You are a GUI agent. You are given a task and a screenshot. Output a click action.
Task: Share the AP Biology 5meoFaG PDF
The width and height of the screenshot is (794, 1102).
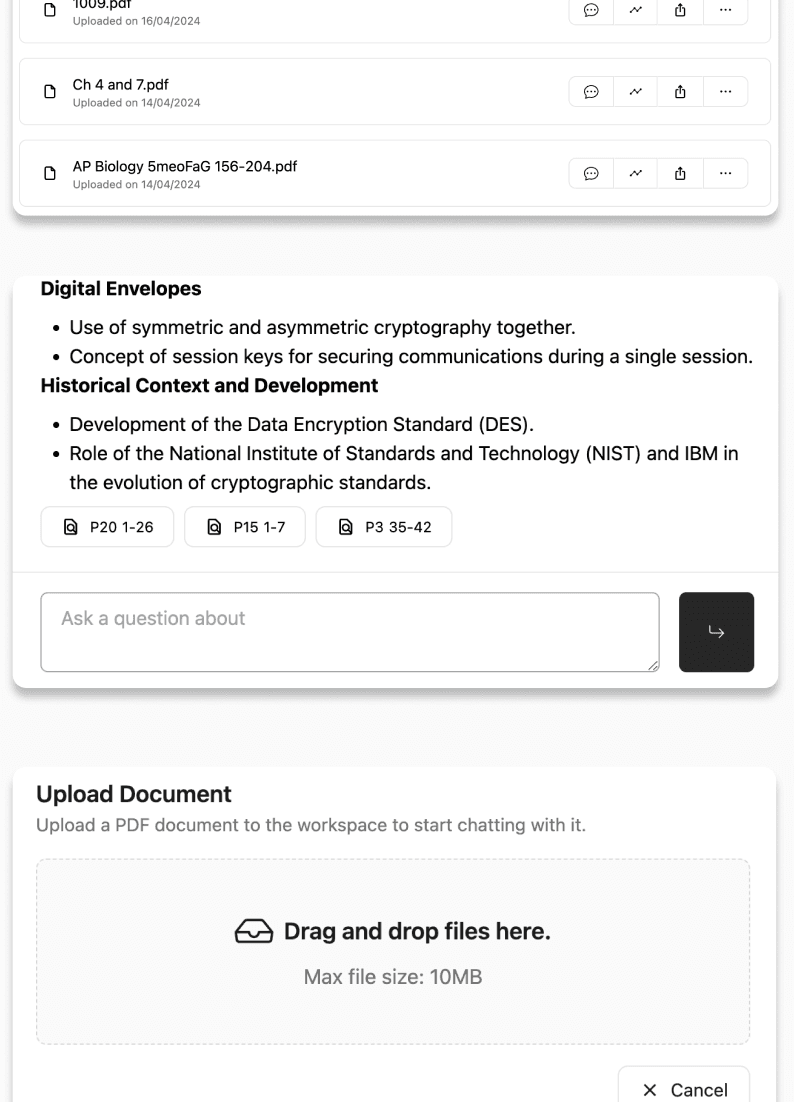[680, 173]
